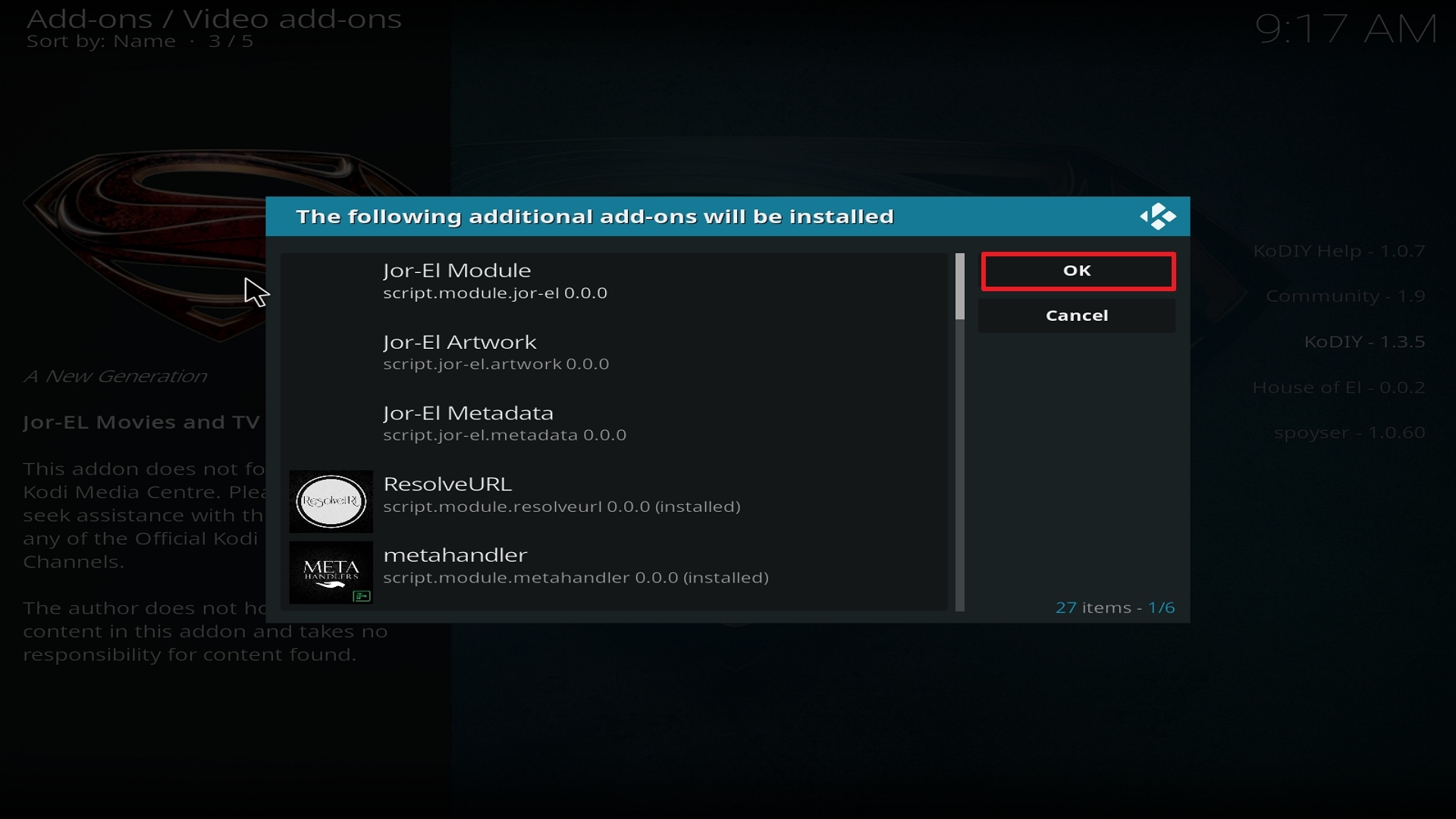Select the metahandler list entry title
The image size is (1456, 819).
tap(455, 555)
